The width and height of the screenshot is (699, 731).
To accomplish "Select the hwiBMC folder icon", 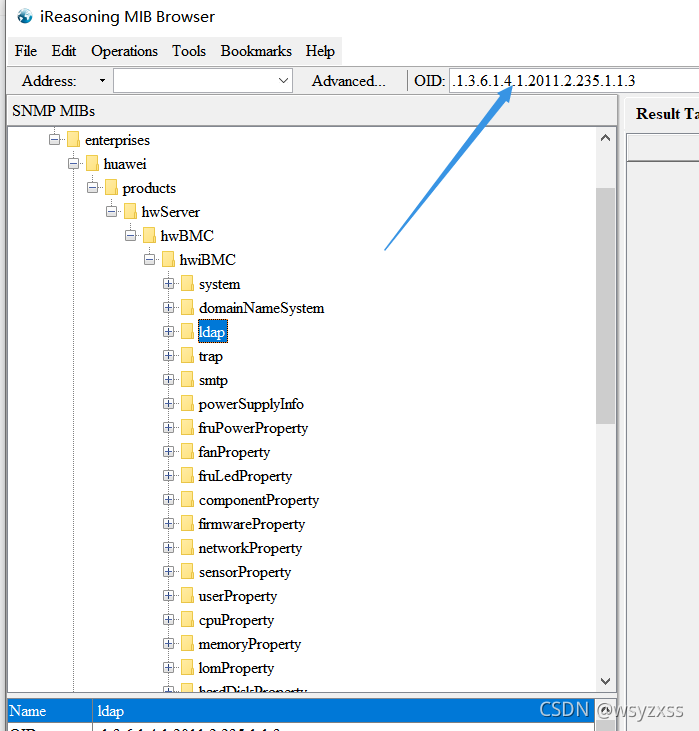I will click(168, 259).
